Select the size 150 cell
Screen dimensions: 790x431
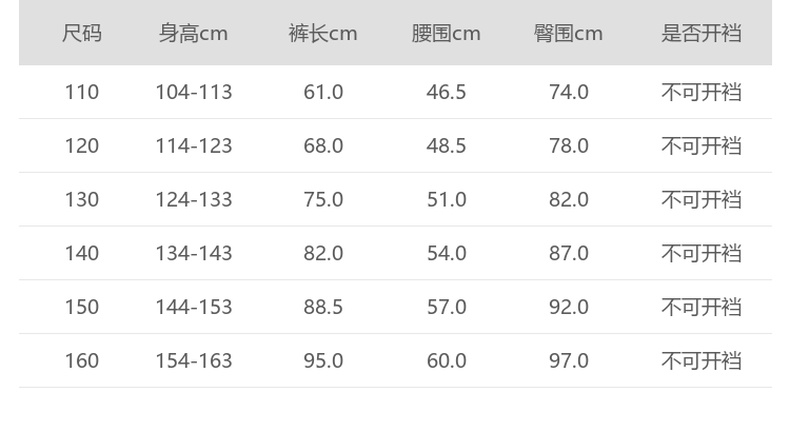[x=82, y=307]
